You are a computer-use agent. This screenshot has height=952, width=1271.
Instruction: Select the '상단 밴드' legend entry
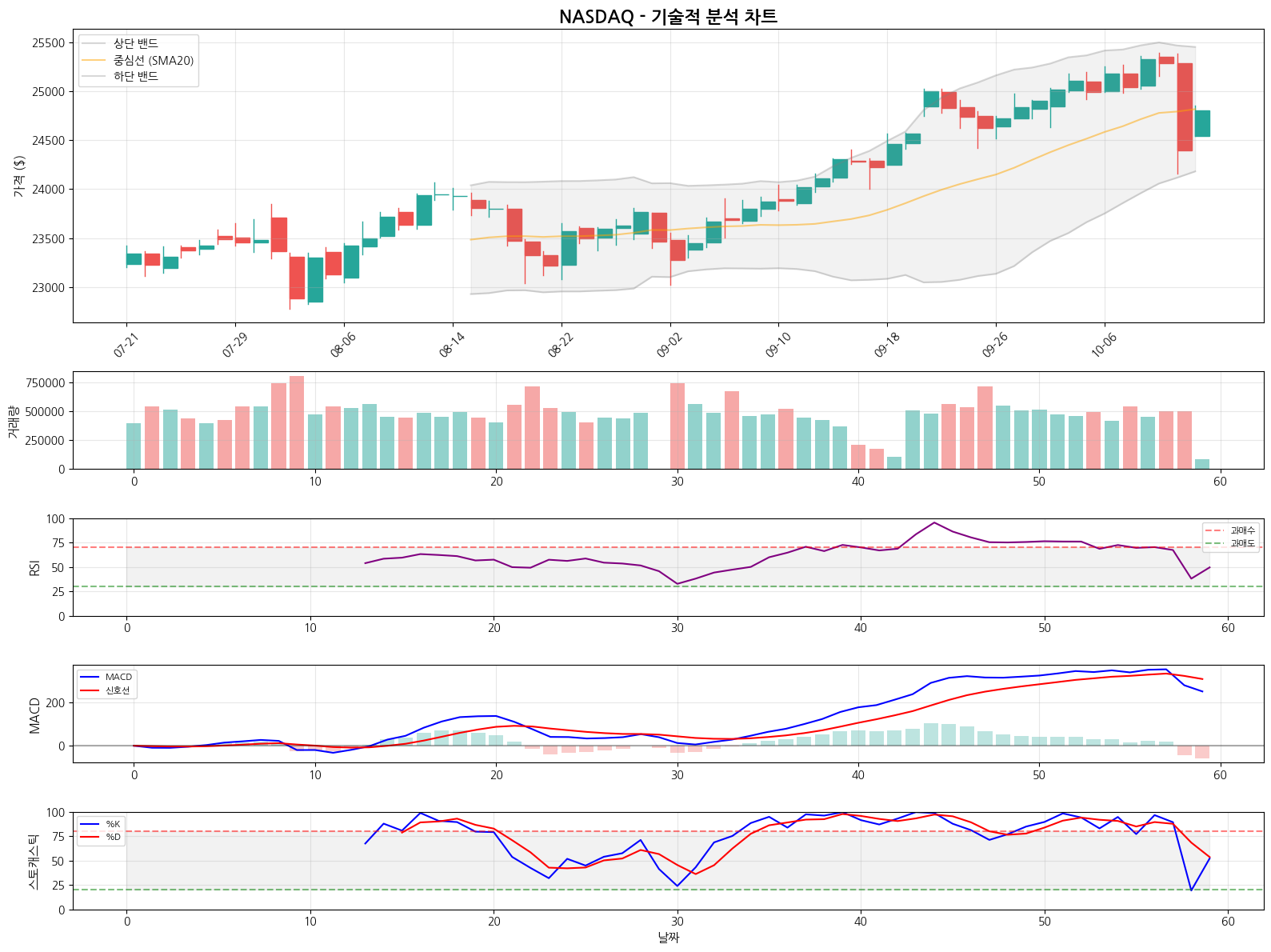point(135,44)
